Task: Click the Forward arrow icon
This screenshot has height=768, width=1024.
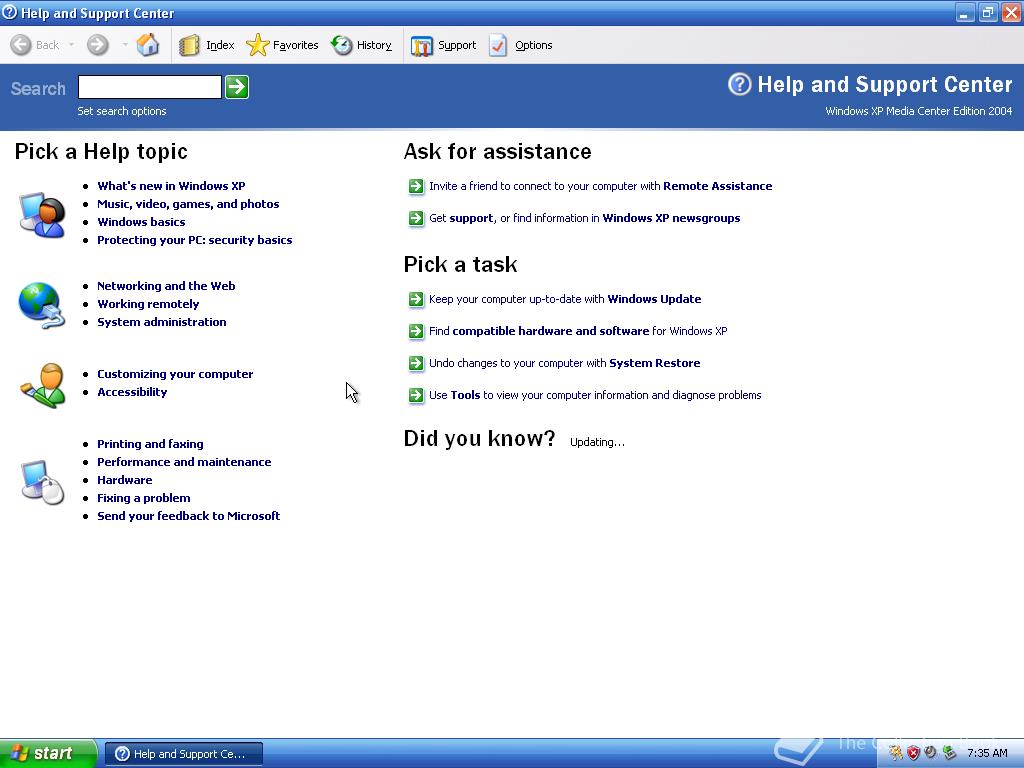Action: (x=98, y=45)
